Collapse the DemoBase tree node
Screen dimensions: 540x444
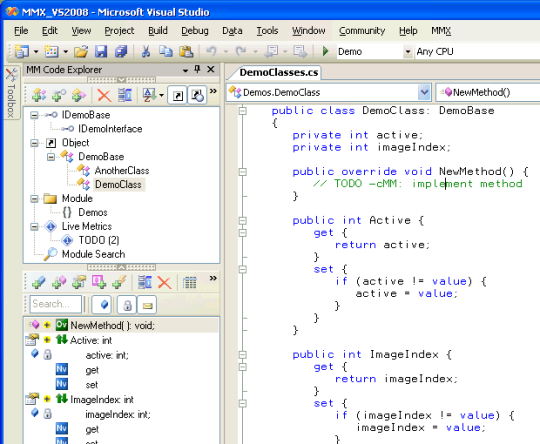pyautogui.click(x=51, y=157)
